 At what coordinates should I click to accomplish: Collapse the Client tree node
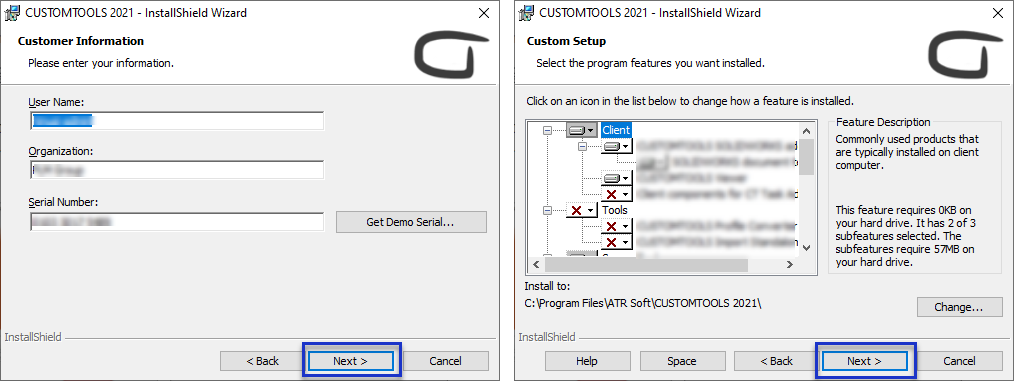[x=548, y=130]
